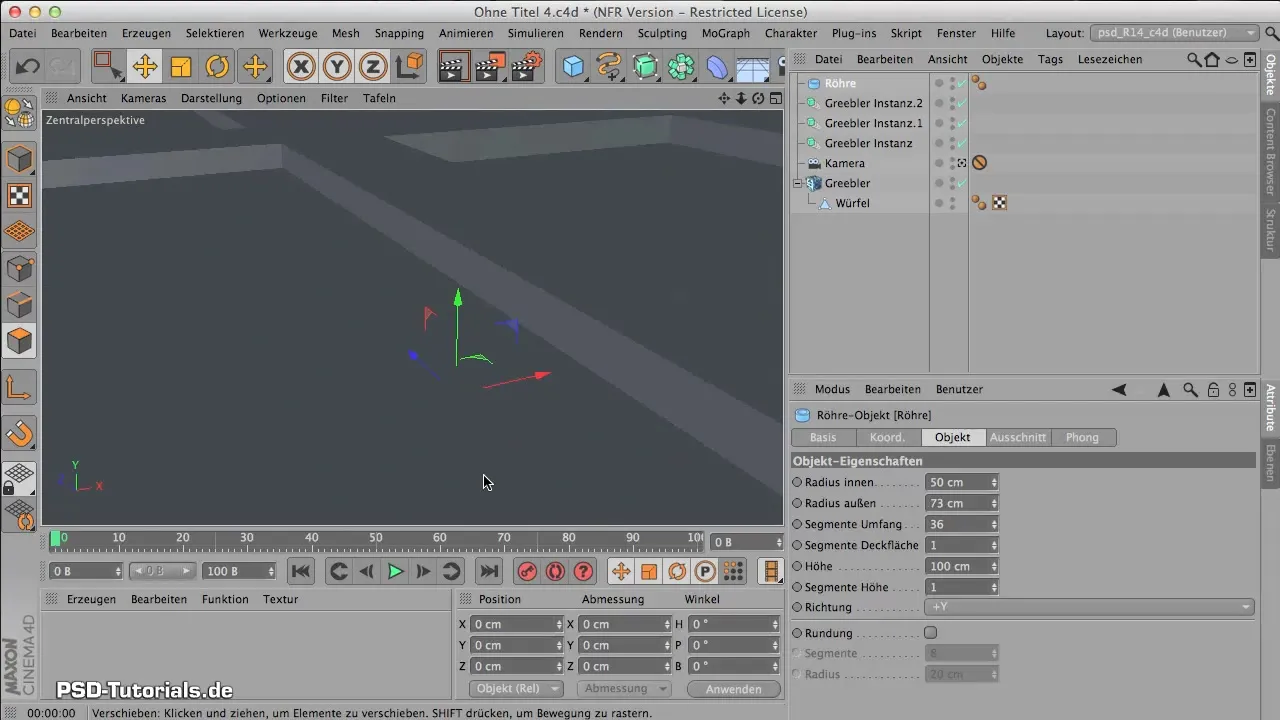This screenshot has height=720, width=1280.
Task: Toggle Y axis lock
Action: 338,67
